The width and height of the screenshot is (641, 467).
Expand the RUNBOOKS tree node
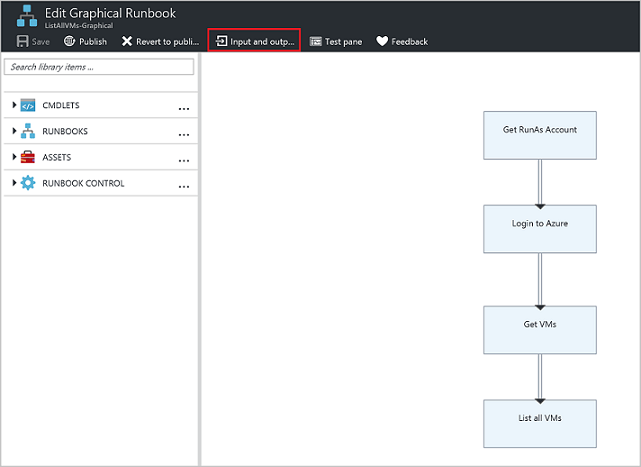[14, 131]
